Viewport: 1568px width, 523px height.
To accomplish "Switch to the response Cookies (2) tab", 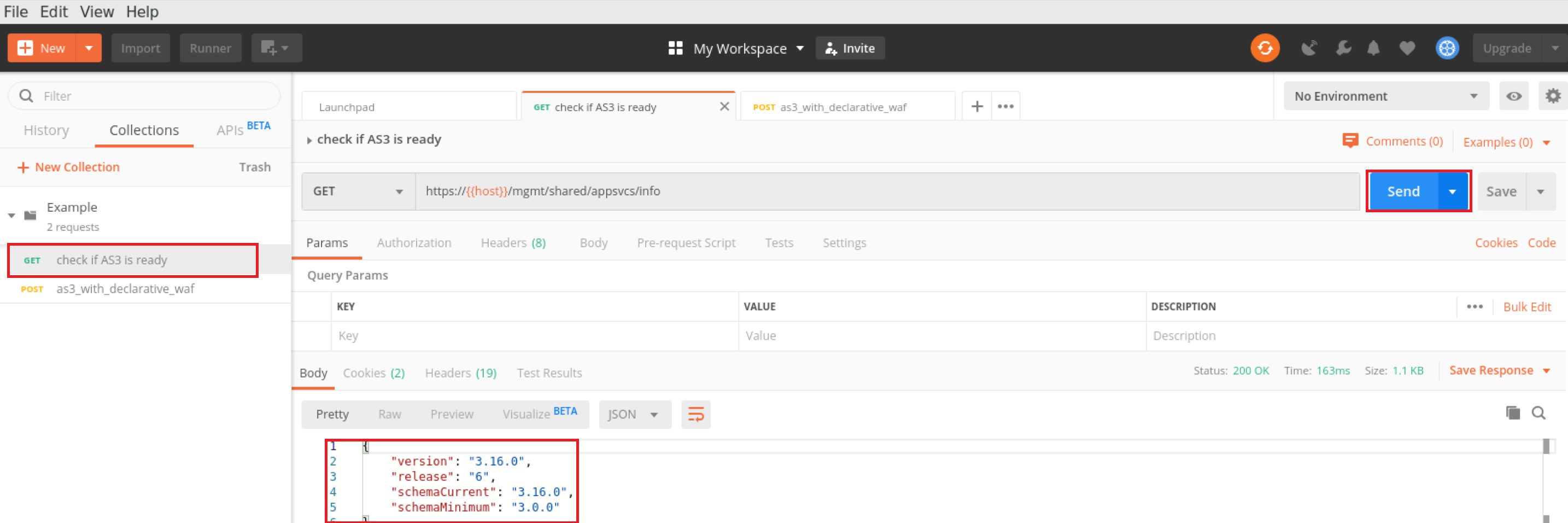I will pyautogui.click(x=374, y=373).
